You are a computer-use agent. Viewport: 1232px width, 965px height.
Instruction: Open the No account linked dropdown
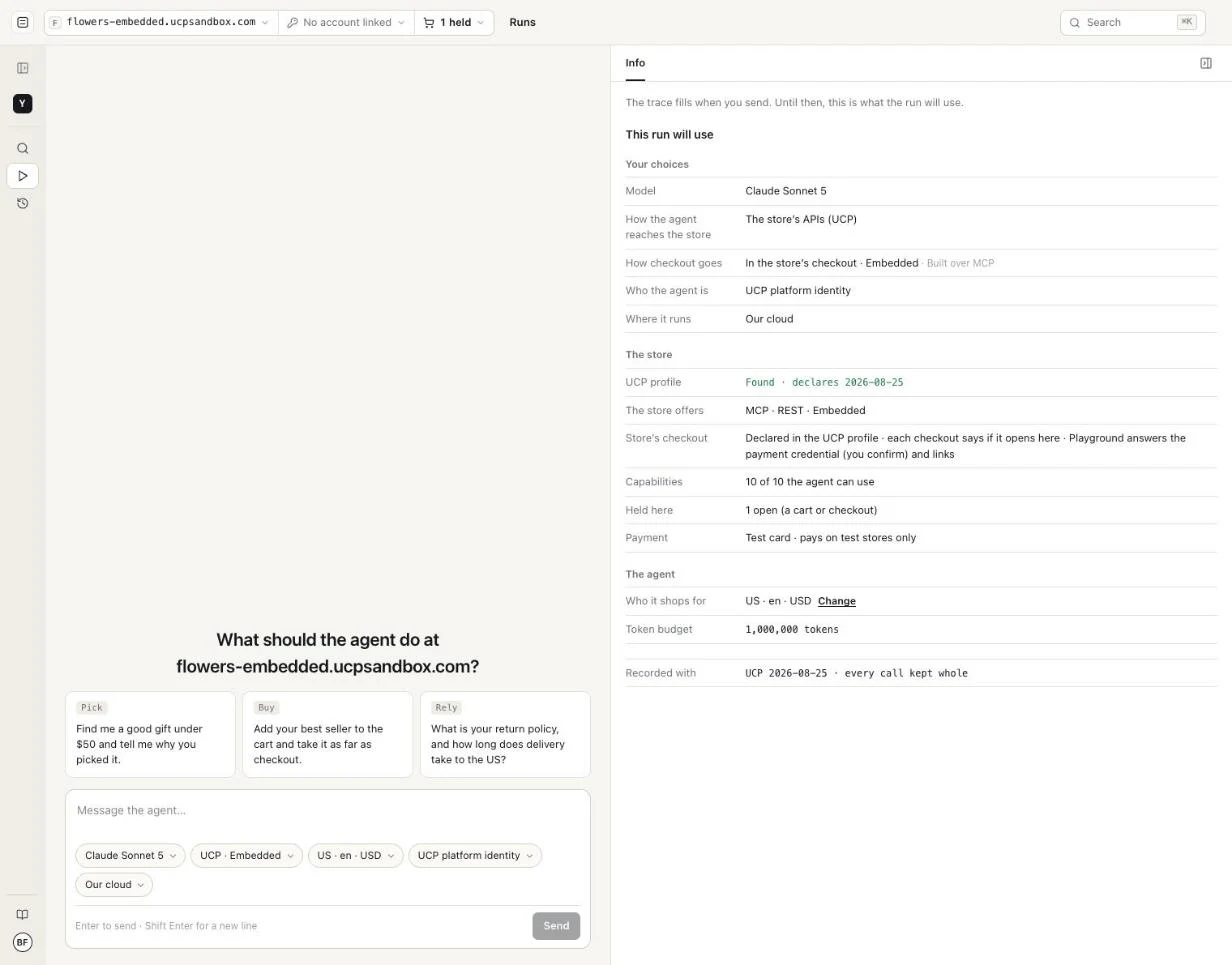(346, 22)
